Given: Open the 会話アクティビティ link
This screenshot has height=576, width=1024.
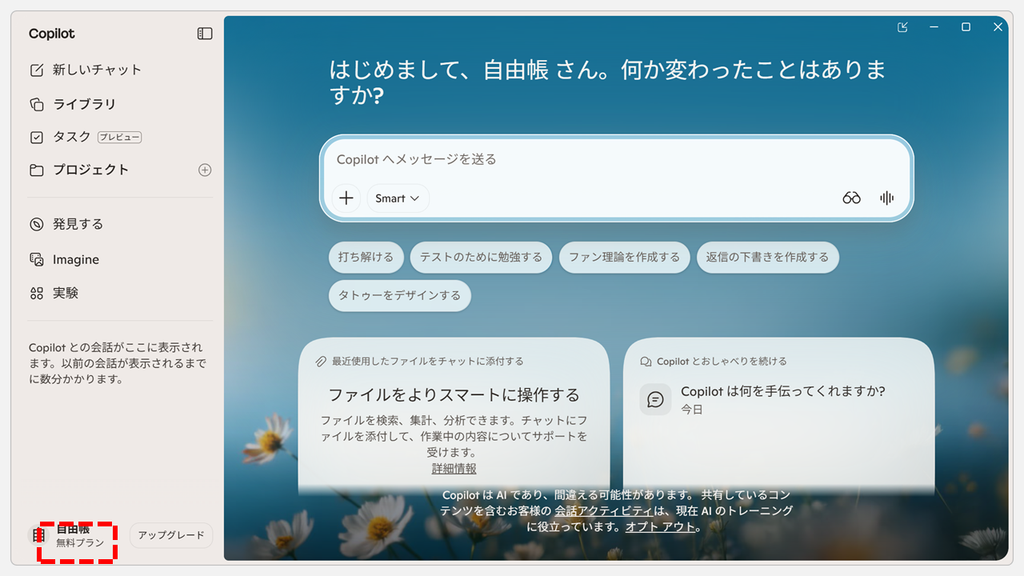Looking at the screenshot, I should pyautogui.click(x=603, y=511).
